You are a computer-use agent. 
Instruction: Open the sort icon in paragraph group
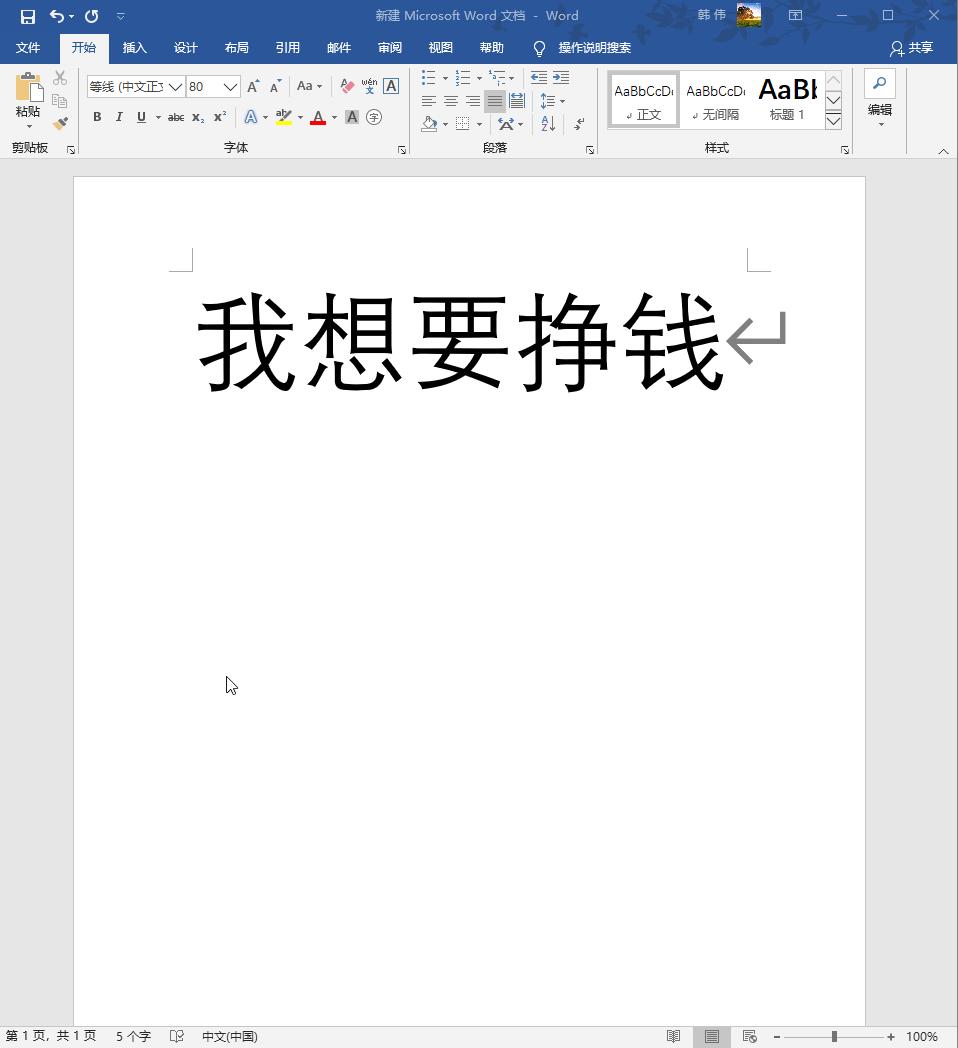click(547, 123)
